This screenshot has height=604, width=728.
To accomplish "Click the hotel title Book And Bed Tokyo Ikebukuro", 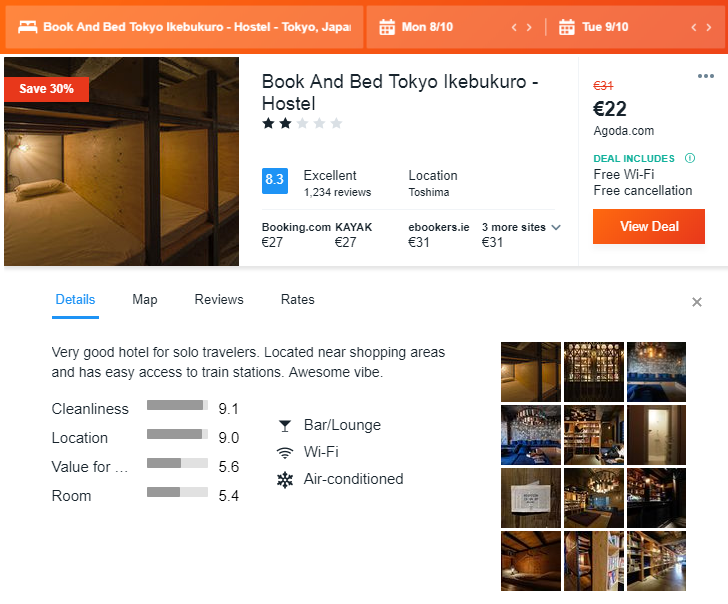I will pos(400,92).
